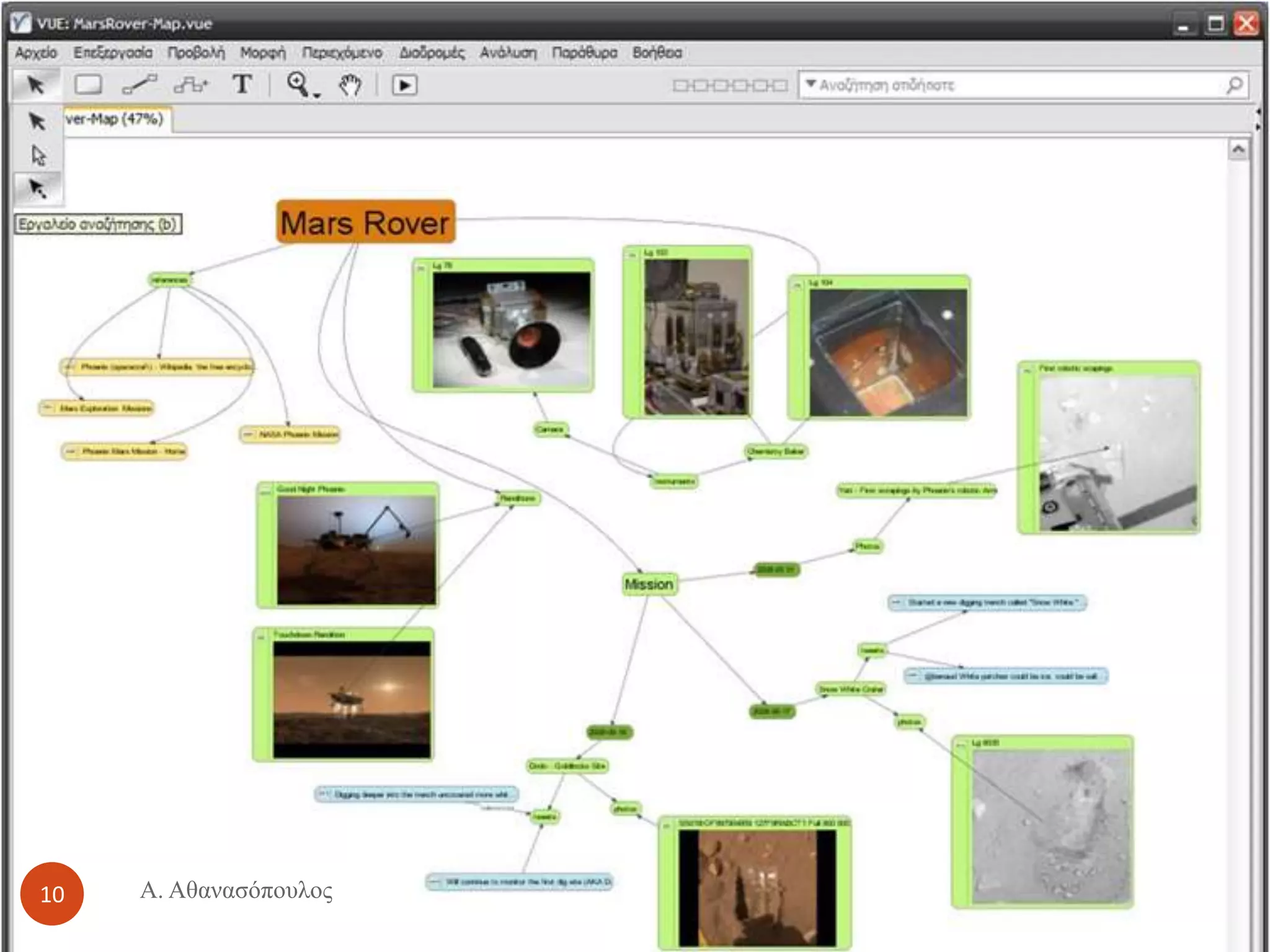Activate the Text tool
Screen dimensions: 1270x952
click(242, 85)
